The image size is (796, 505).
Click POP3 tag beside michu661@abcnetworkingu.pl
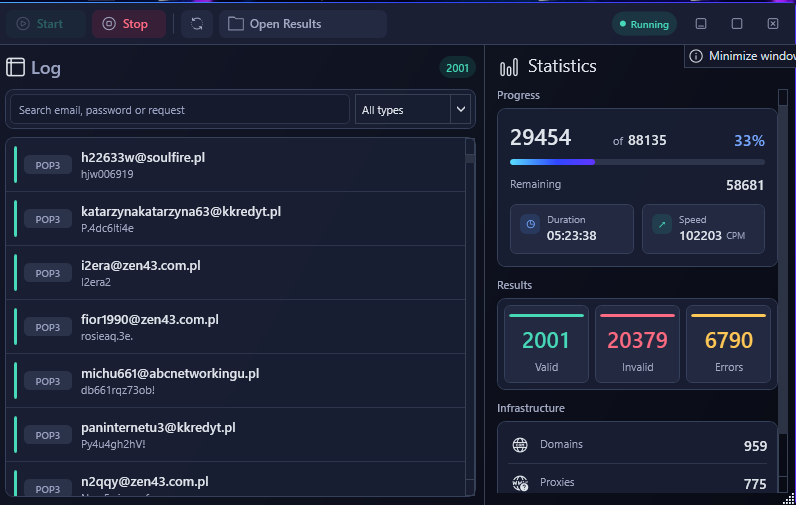pos(48,382)
